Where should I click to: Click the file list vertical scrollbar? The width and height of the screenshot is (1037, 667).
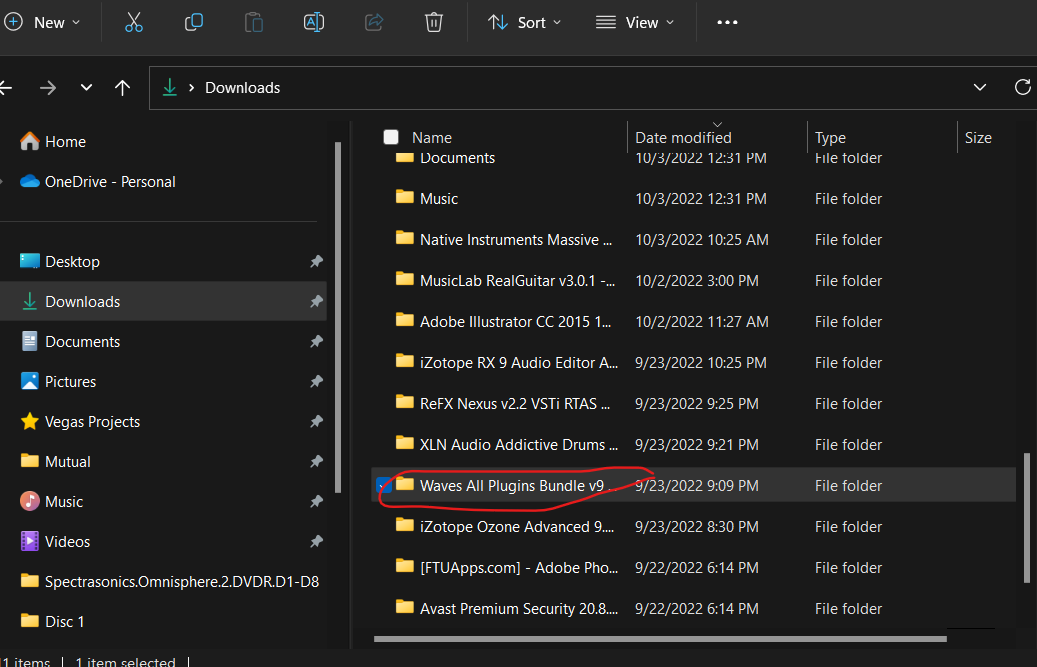1026,518
